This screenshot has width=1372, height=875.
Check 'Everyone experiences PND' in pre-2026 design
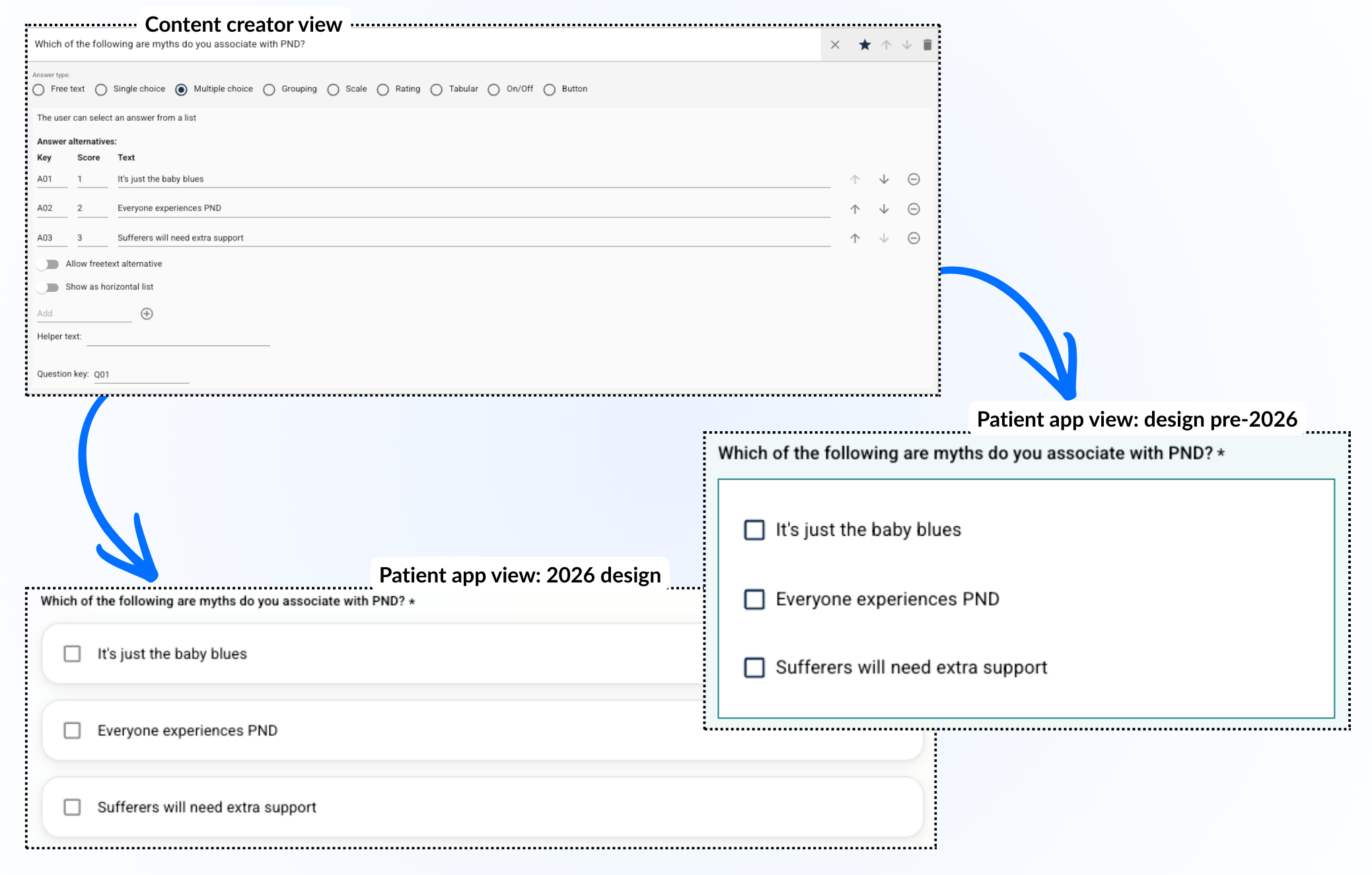[754, 599]
